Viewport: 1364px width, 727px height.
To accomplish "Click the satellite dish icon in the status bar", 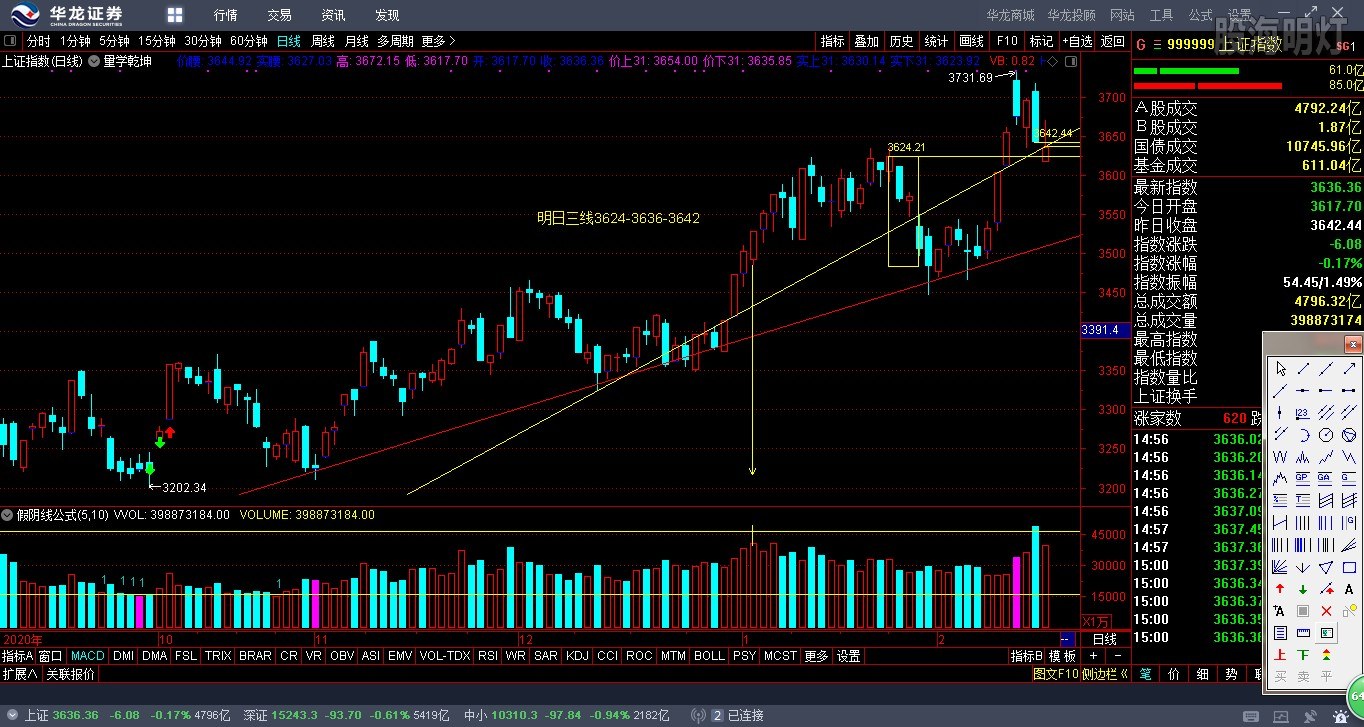I will point(1309,716).
